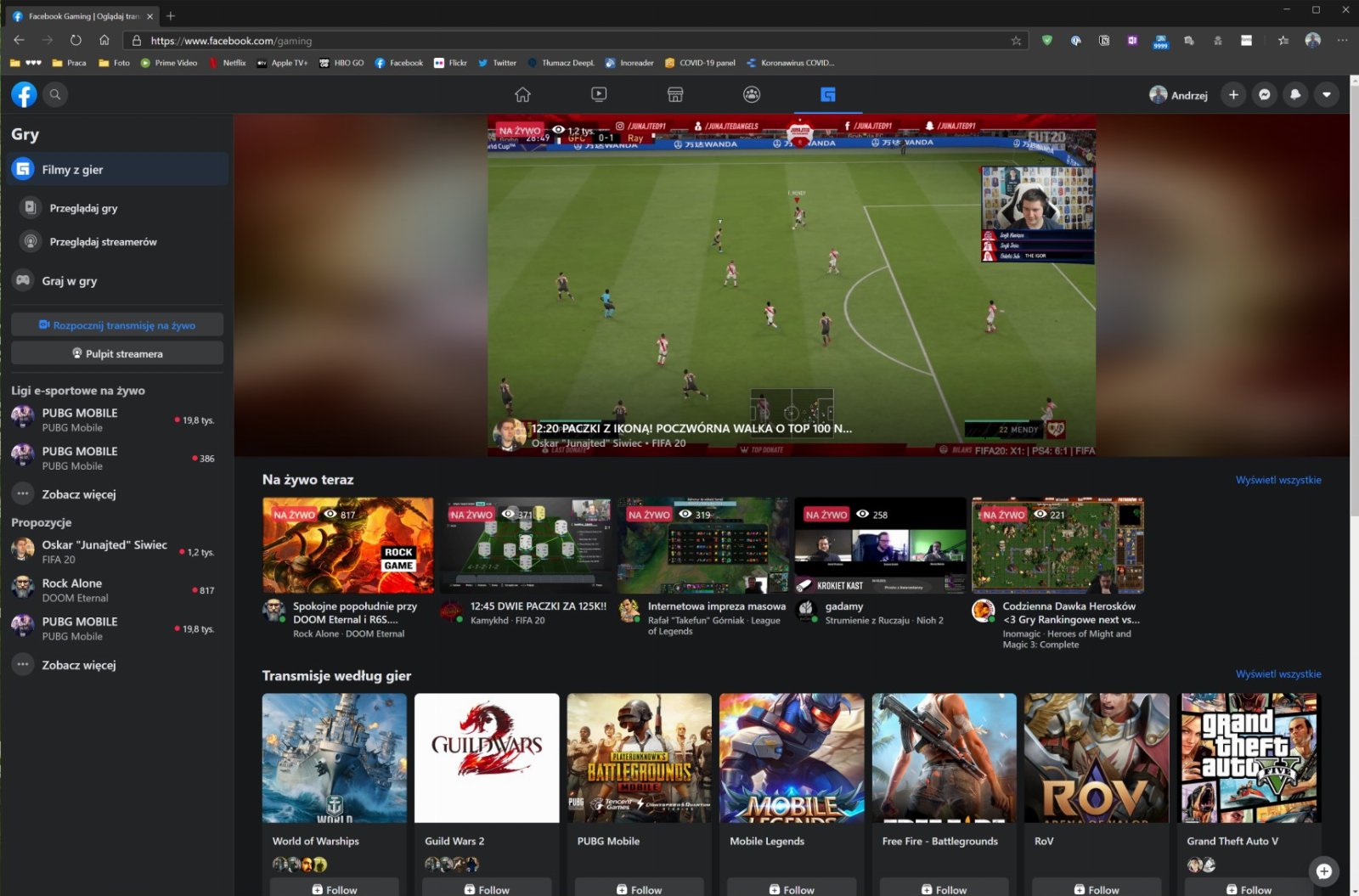Open the browser settings ellipsis menu
Screen dimensions: 1359x896
coord(1342,40)
